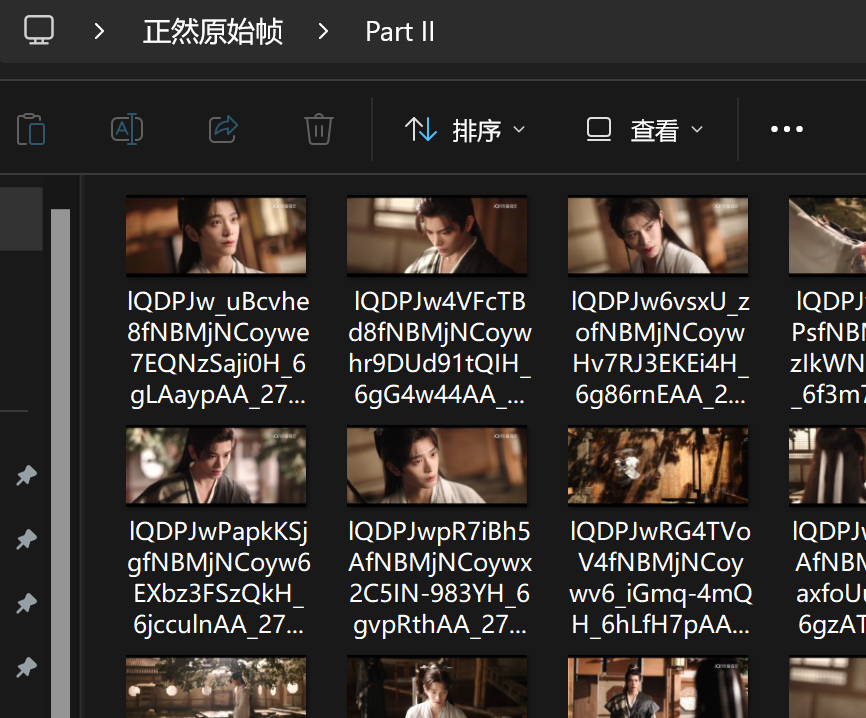Select thumbnail of IQDPJwRG4TVo image
Image resolution: width=866 pixels, height=718 pixels.
tap(658, 466)
